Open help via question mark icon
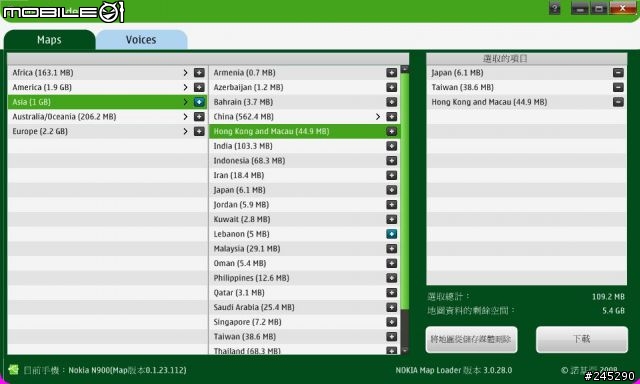640x384 pixels. [x=555, y=9]
